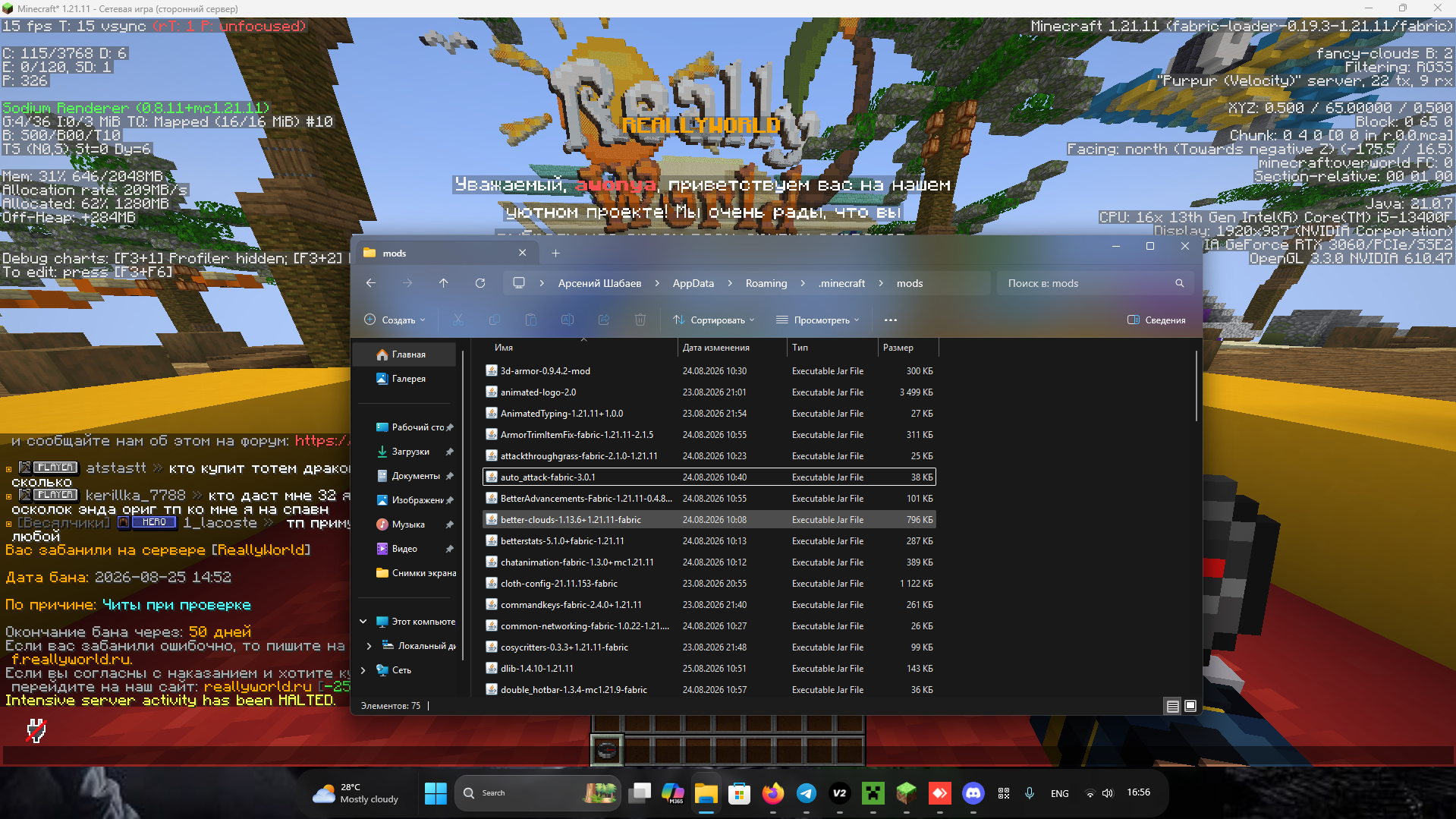1456x819 pixels.
Task: Select the file animated-logo-2.0
Action: click(x=709, y=392)
